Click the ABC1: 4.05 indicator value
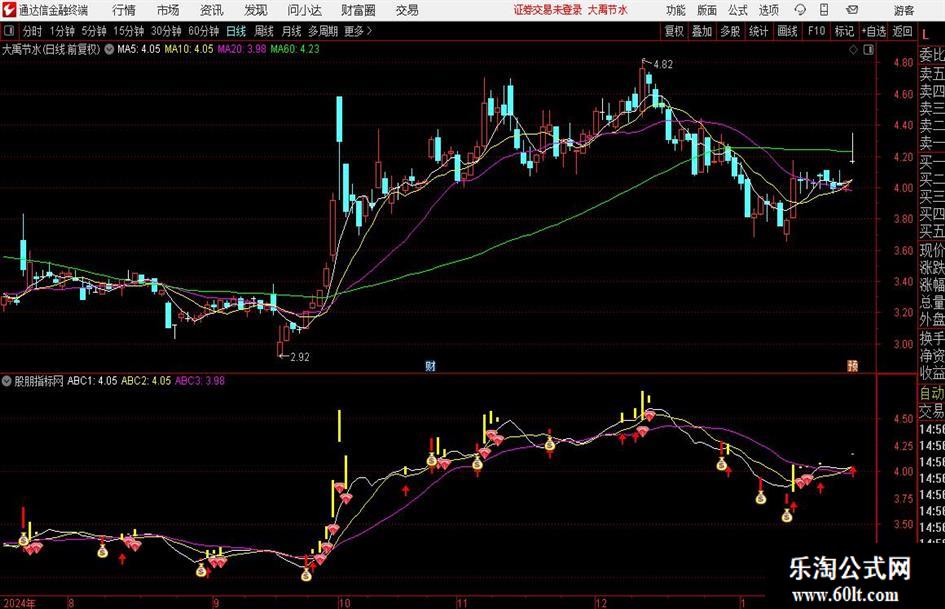This screenshot has height=609, width=945. click(92, 381)
